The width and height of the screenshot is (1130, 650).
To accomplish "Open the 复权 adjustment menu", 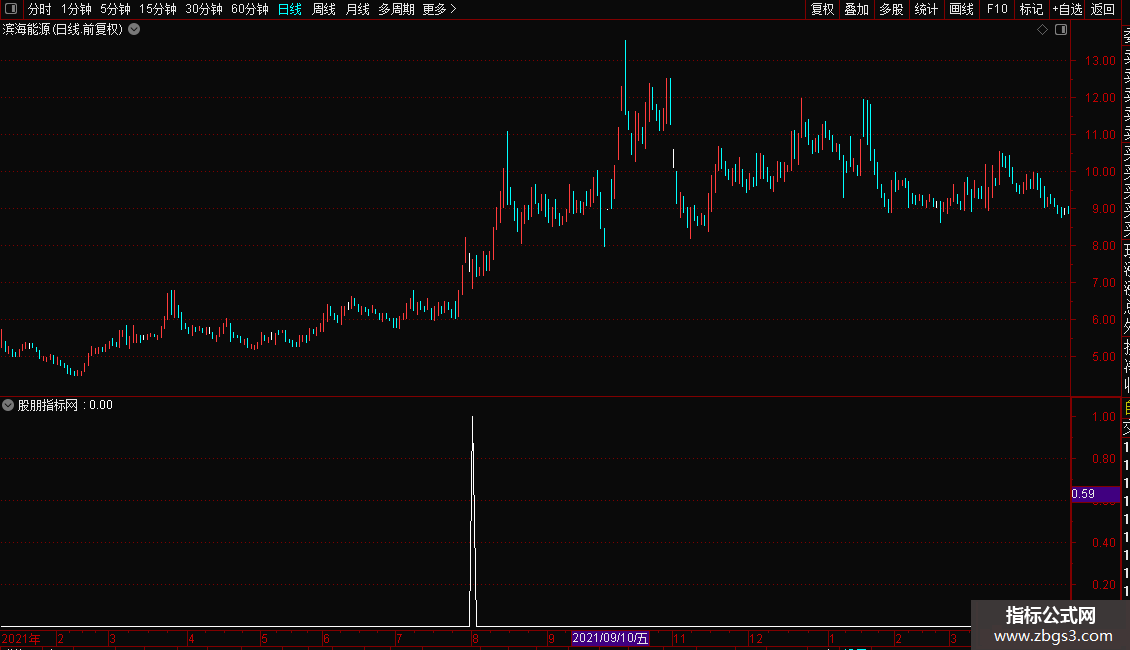I will click(x=822, y=9).
